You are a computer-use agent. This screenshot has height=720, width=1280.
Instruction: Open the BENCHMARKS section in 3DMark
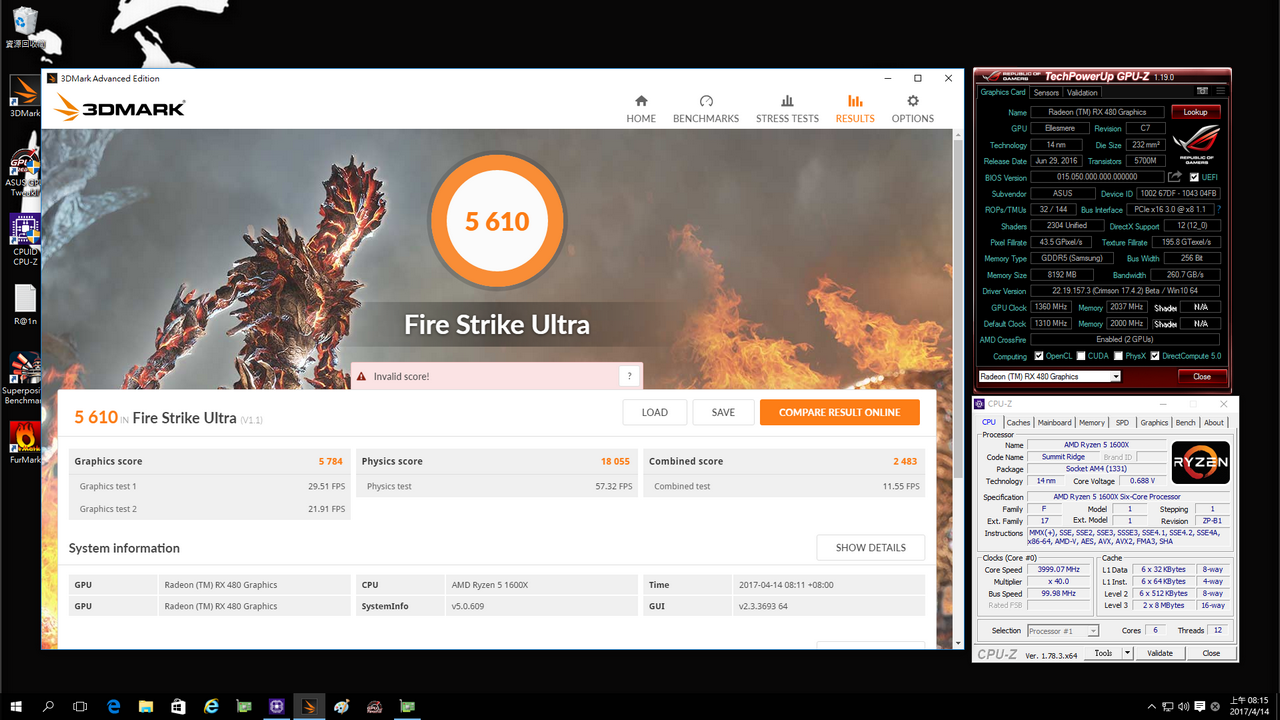[x=706, y=109]
